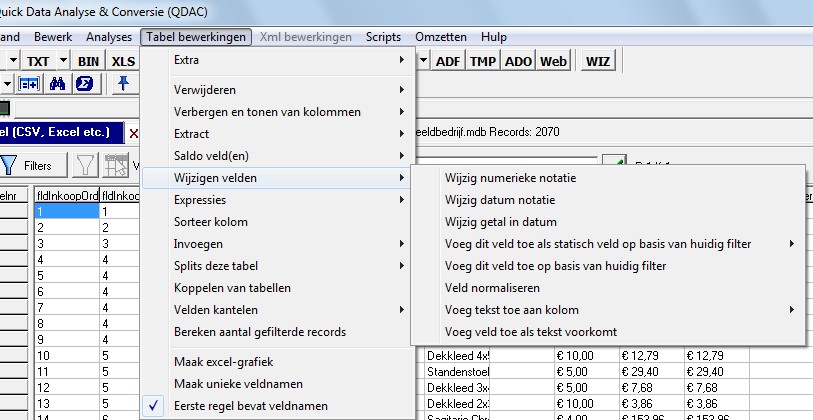813x420 pixels.
Task: Select 'Maak excel-grafiek' menu entry
Action: [223, 361]
